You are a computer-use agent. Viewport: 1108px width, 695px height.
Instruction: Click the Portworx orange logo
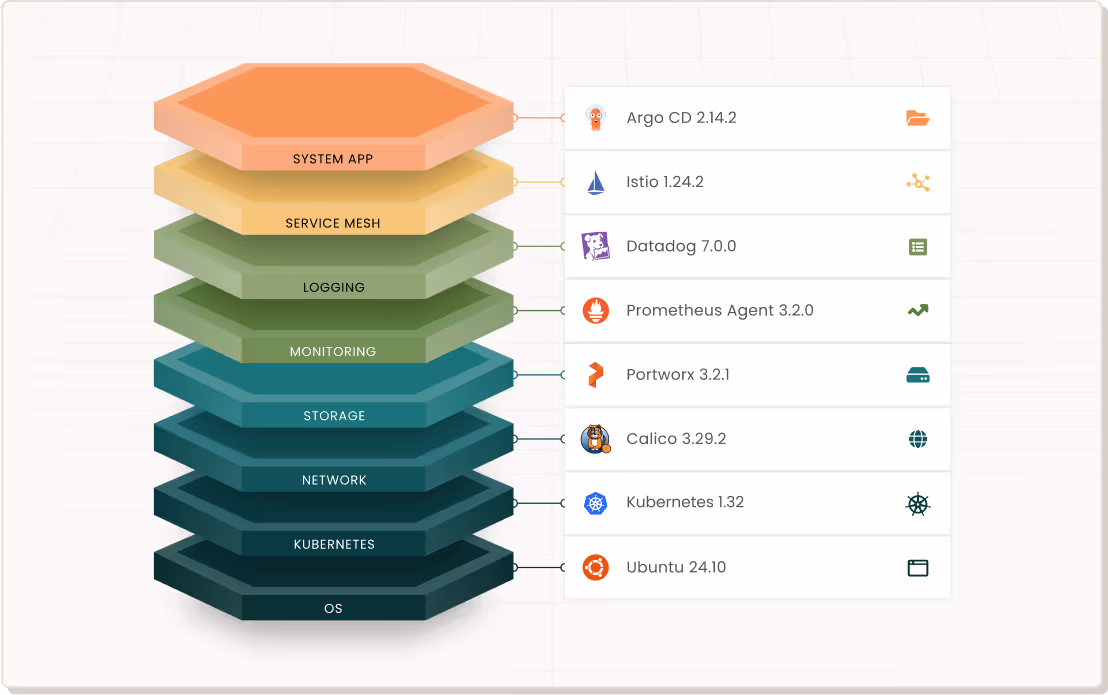click(x=596, y=375)
